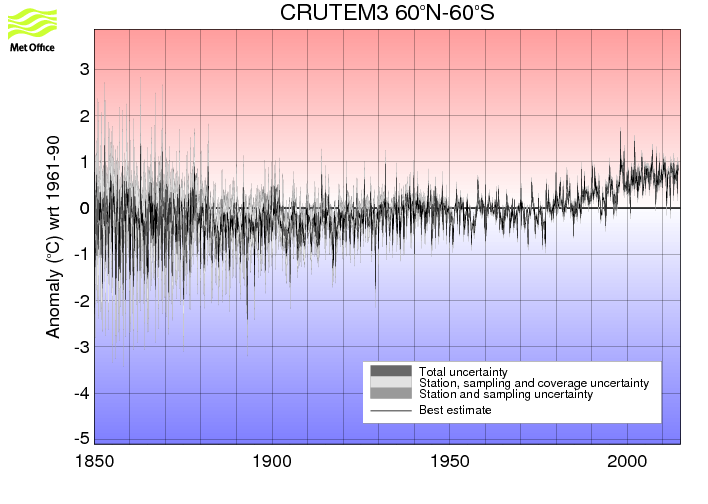Click the y-axis value -2
The image size is (708, 504).
pyautogui.click(x=82, y=301)
